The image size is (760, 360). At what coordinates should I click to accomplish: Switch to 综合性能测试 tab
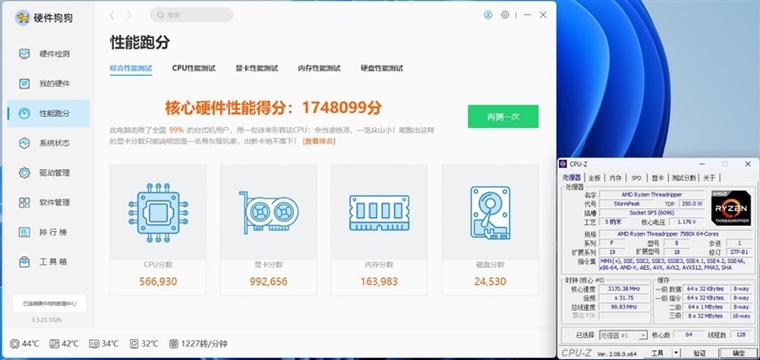pos(131,68)
